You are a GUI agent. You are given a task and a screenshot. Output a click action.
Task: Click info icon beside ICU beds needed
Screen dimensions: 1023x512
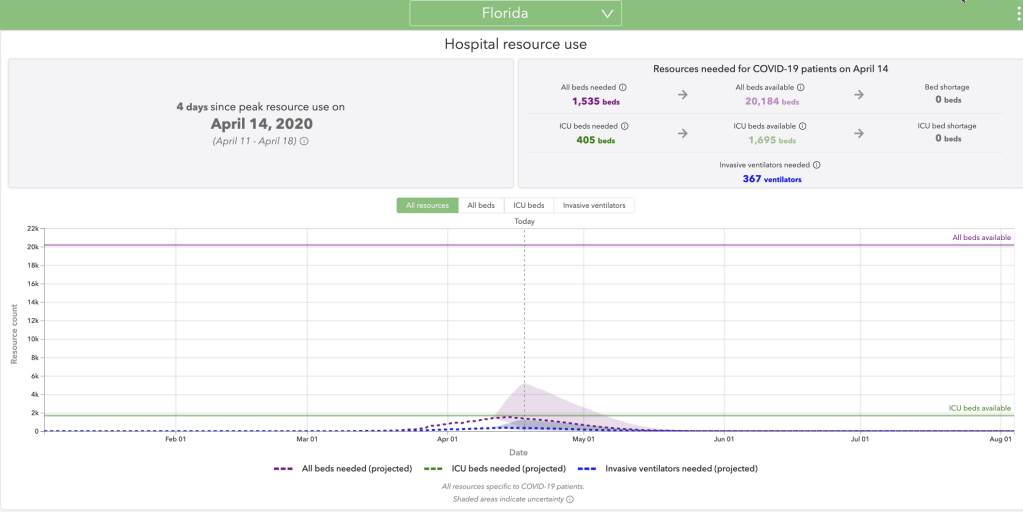625,126
